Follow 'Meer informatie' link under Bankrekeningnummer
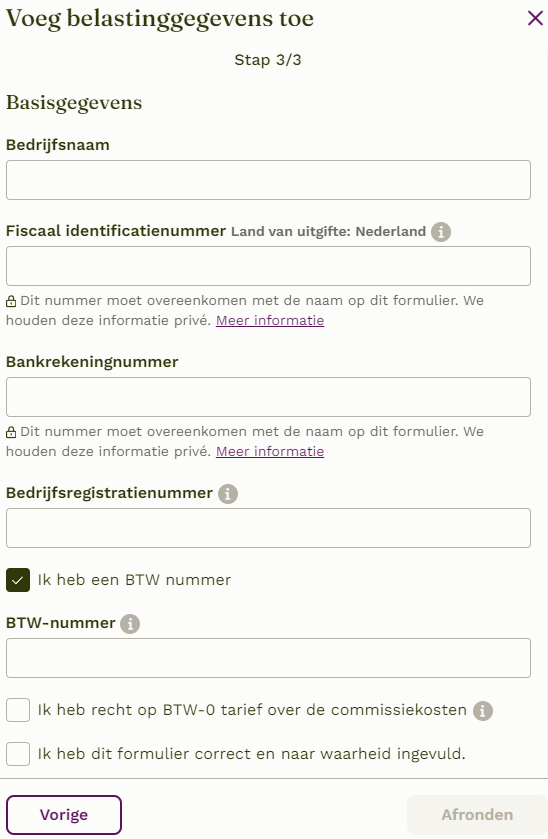 click(x=270, y=452)
